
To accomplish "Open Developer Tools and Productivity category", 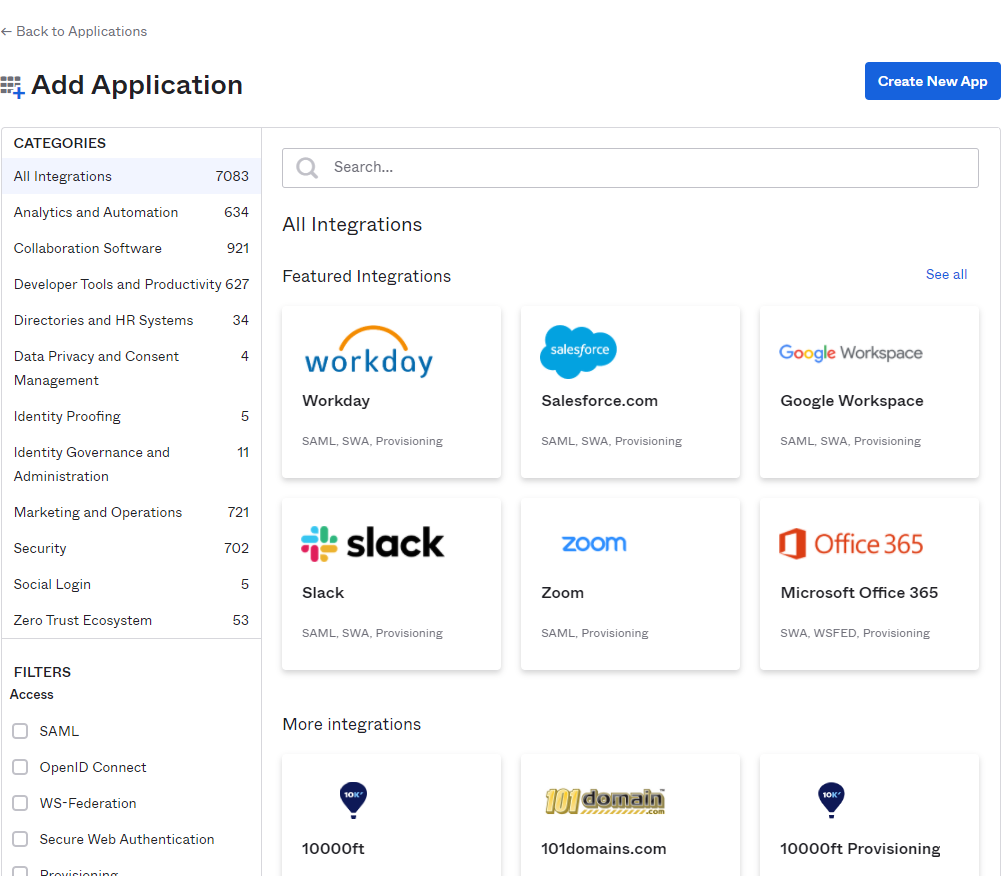I will coord(132,284).
